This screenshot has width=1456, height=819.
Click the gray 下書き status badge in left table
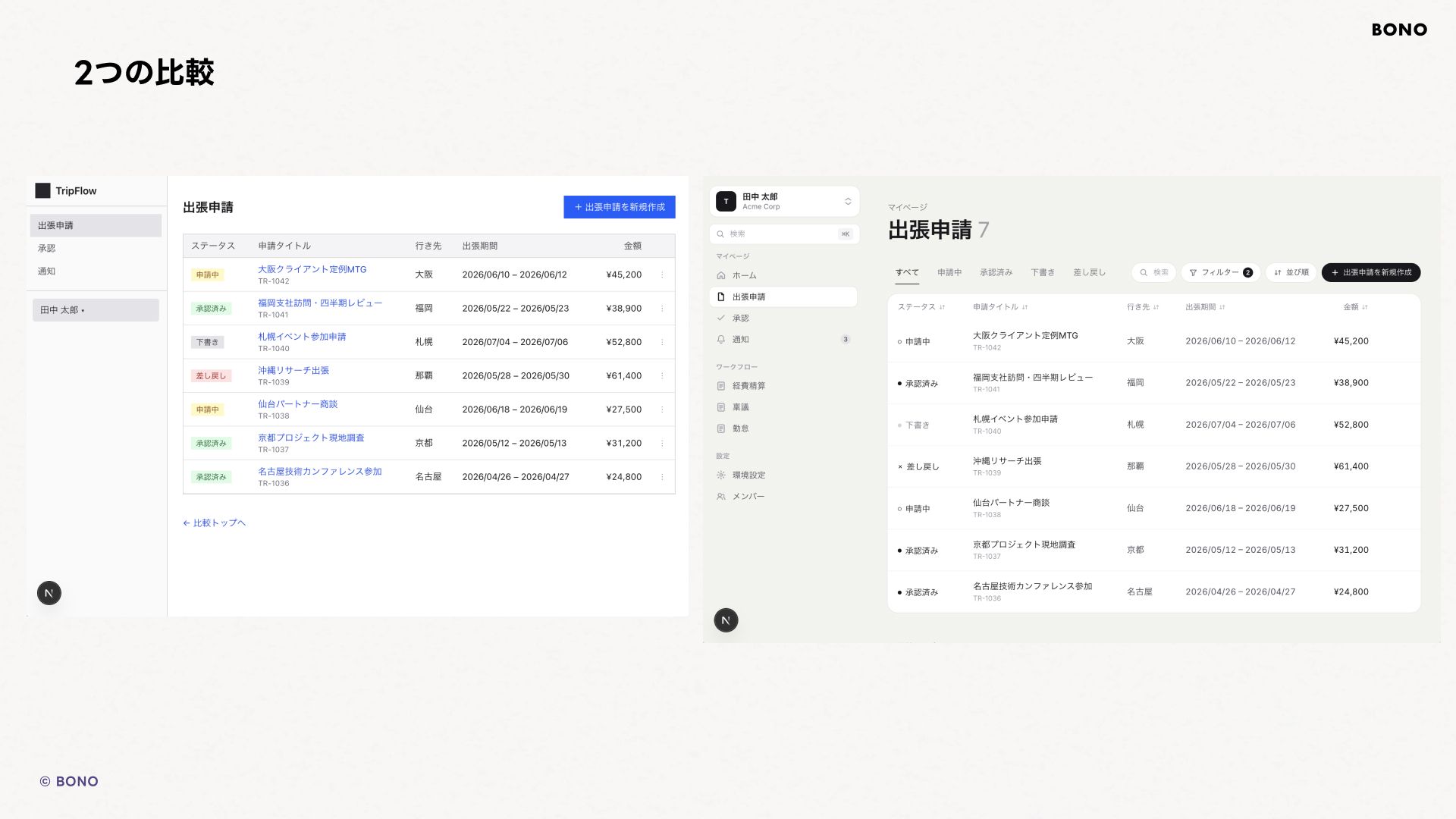pyautogui.click(x=207, y=342)
